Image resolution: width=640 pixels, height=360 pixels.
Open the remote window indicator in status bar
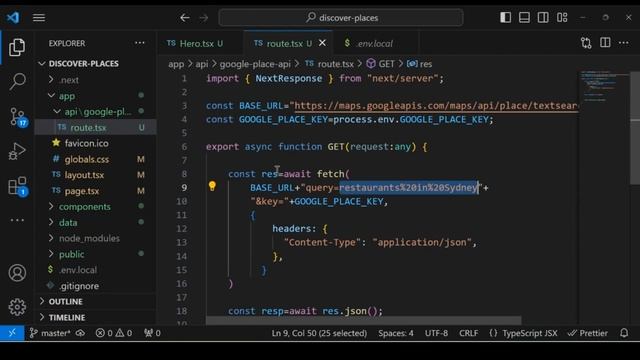(12, 333)
